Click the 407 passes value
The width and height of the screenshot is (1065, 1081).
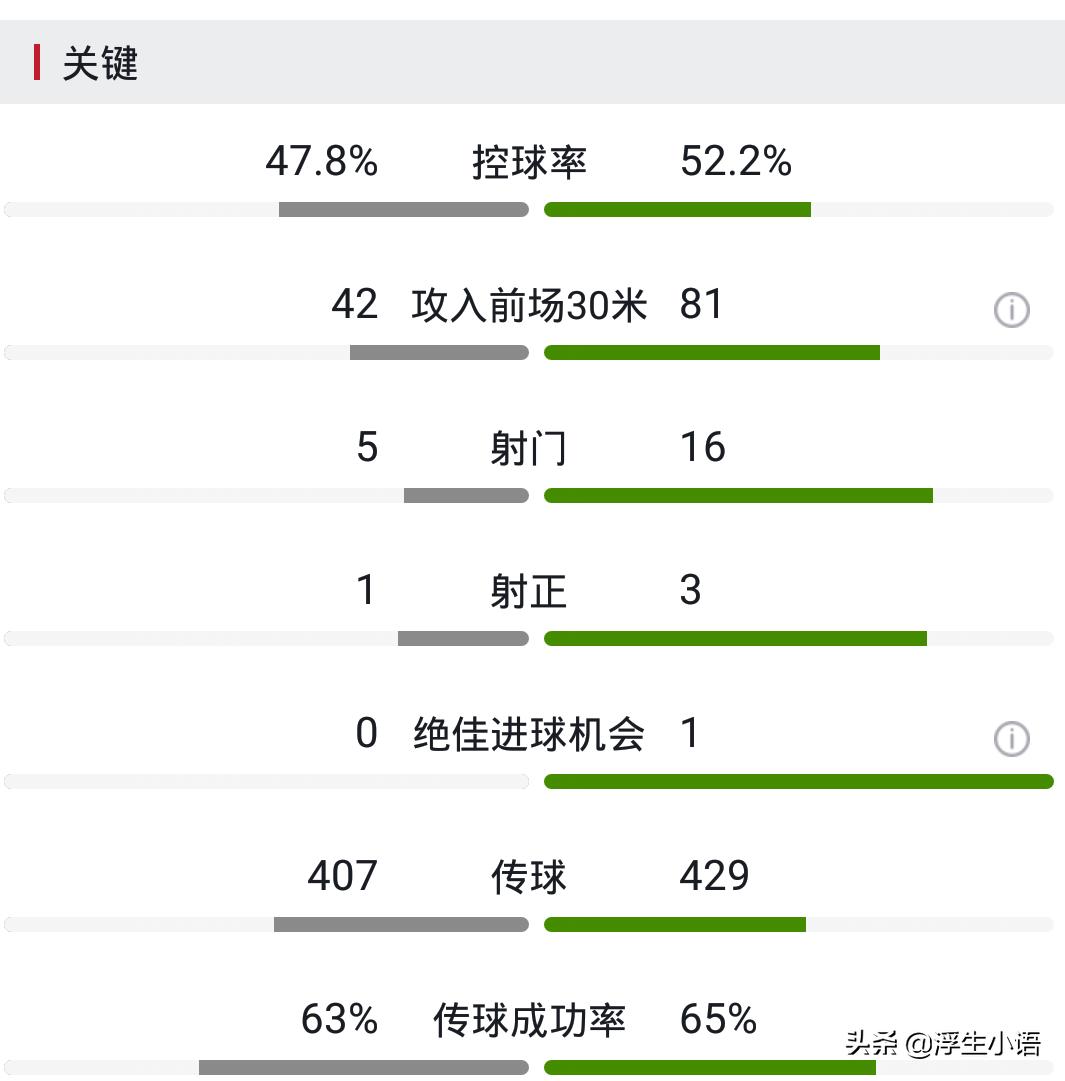[341, 877]
